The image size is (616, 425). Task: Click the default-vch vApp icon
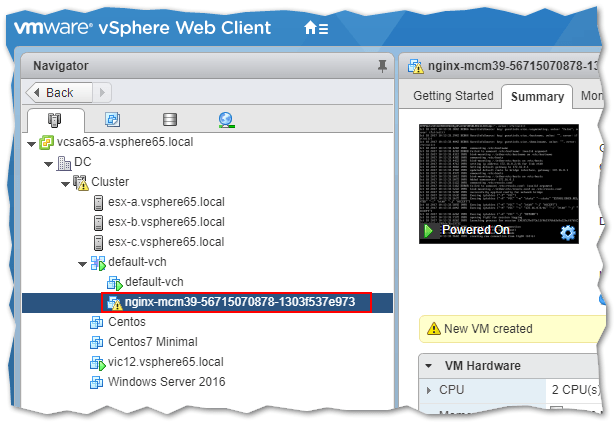[x=98, y=263]
